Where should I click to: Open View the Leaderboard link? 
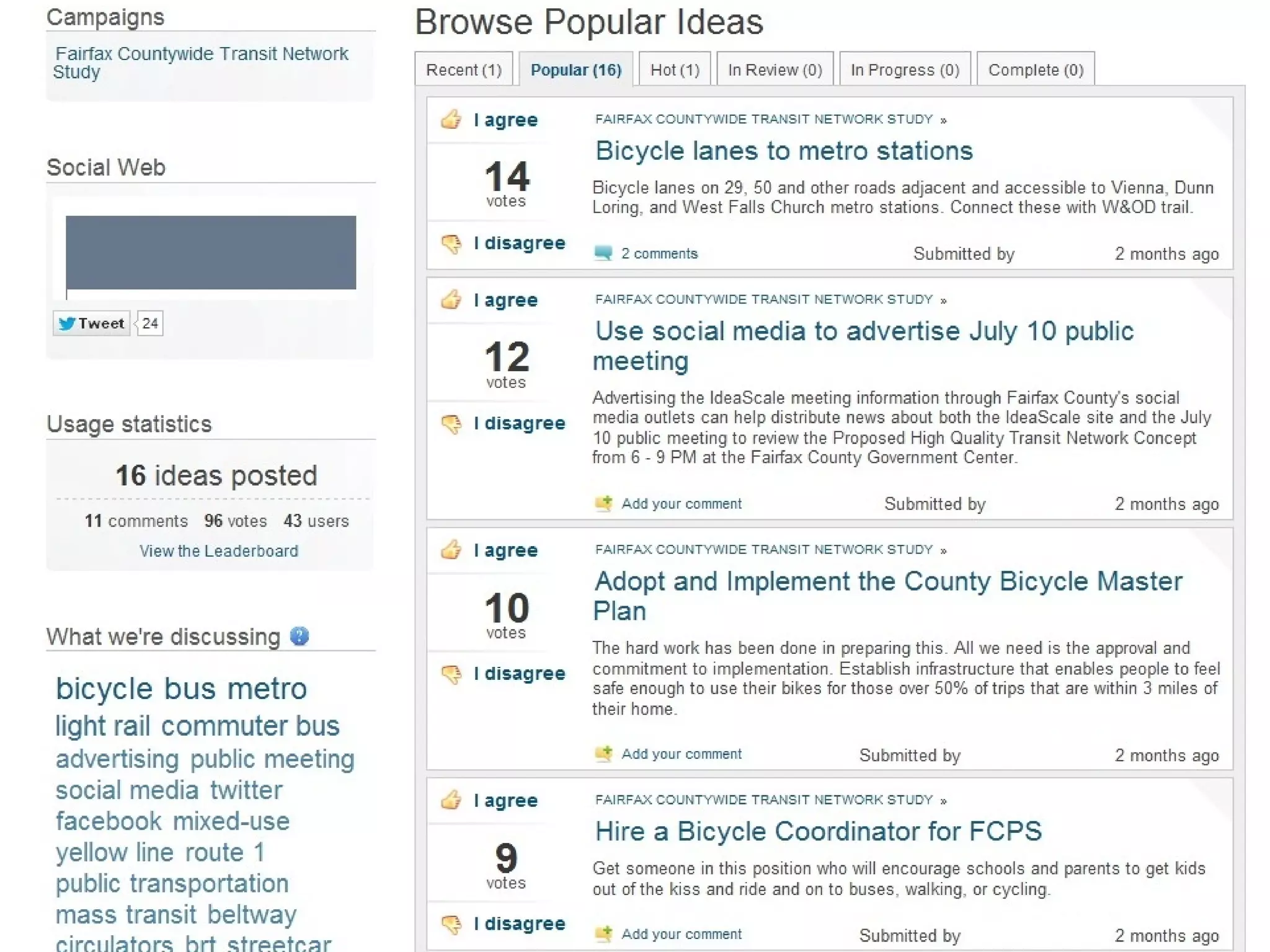[218, 551]
